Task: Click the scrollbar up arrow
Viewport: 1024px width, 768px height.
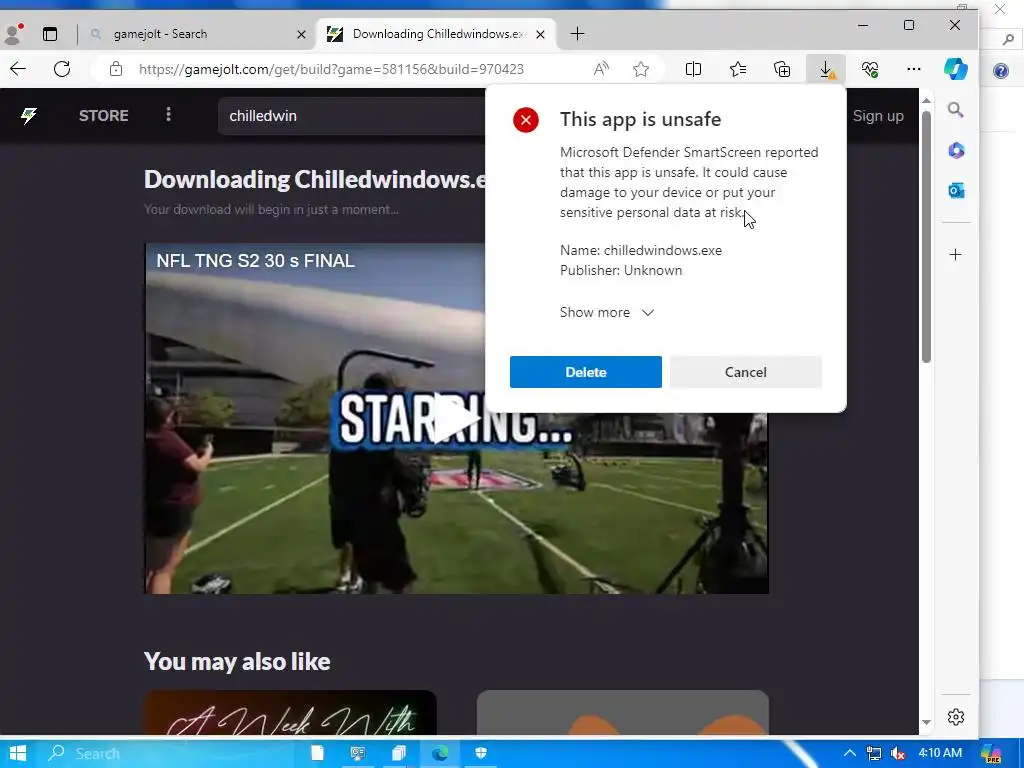Action: click(x=926, y=101)
